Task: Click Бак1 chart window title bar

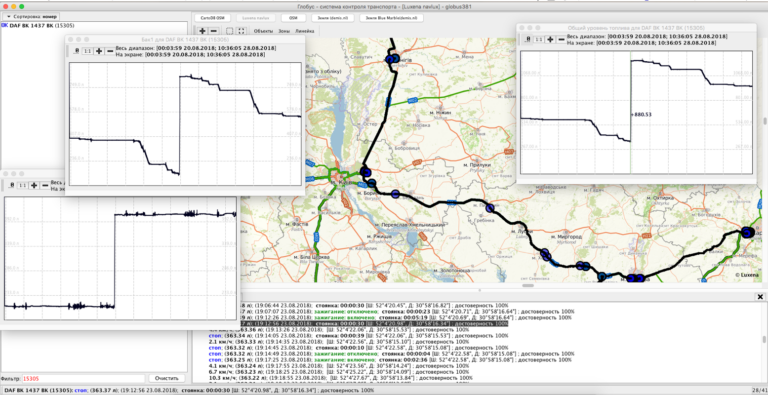Action: [x=185, y=39]
